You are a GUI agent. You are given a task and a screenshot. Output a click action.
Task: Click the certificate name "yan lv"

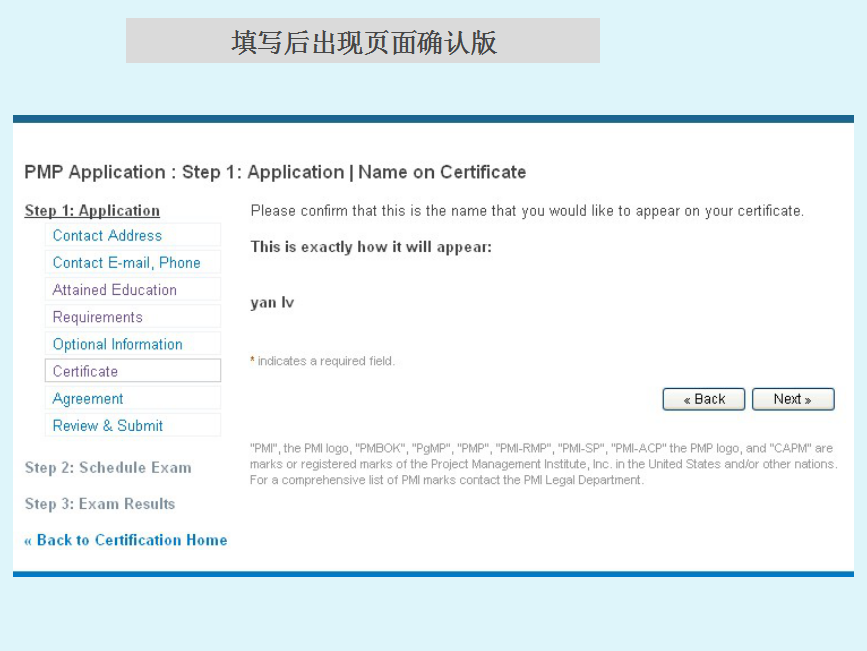tap(272, 303)
